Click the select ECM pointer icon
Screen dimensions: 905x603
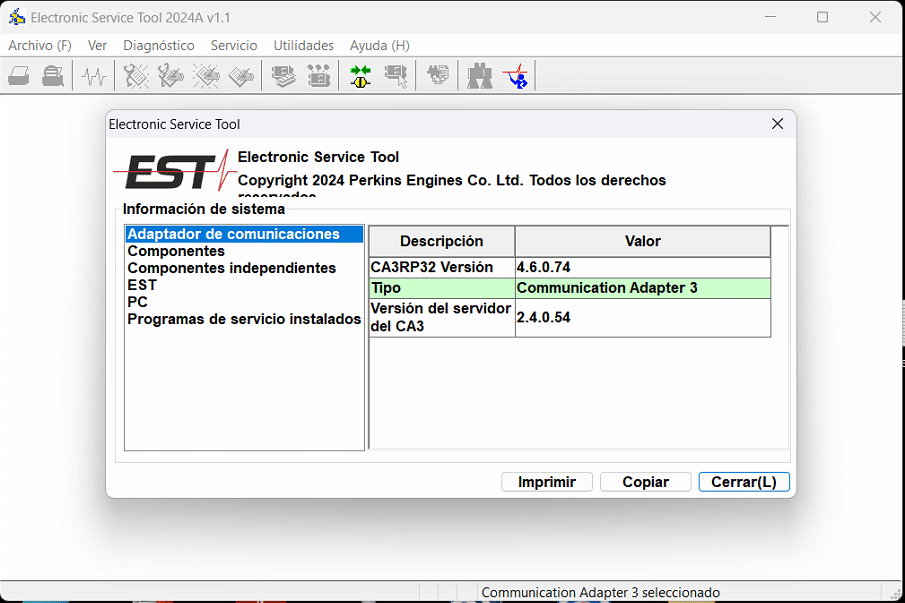point(395,75)
